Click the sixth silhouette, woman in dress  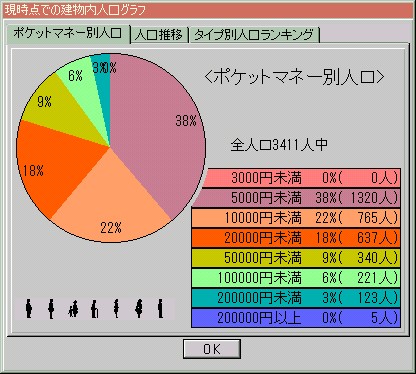[x=139, y=308]
